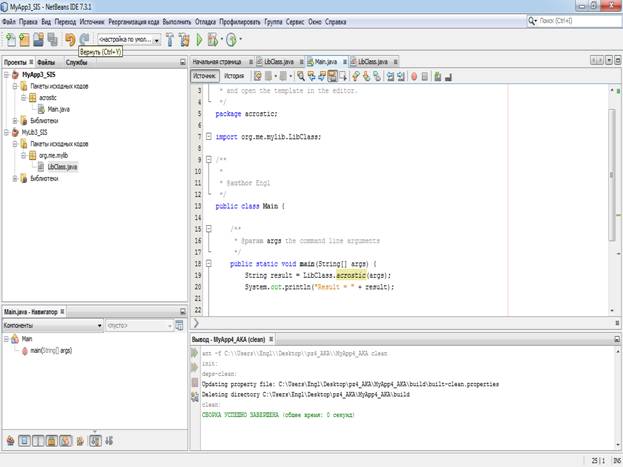Collapse the import fold on line 7
The width and height of the screenshot is (623, 467).
[x=209, y=137]
